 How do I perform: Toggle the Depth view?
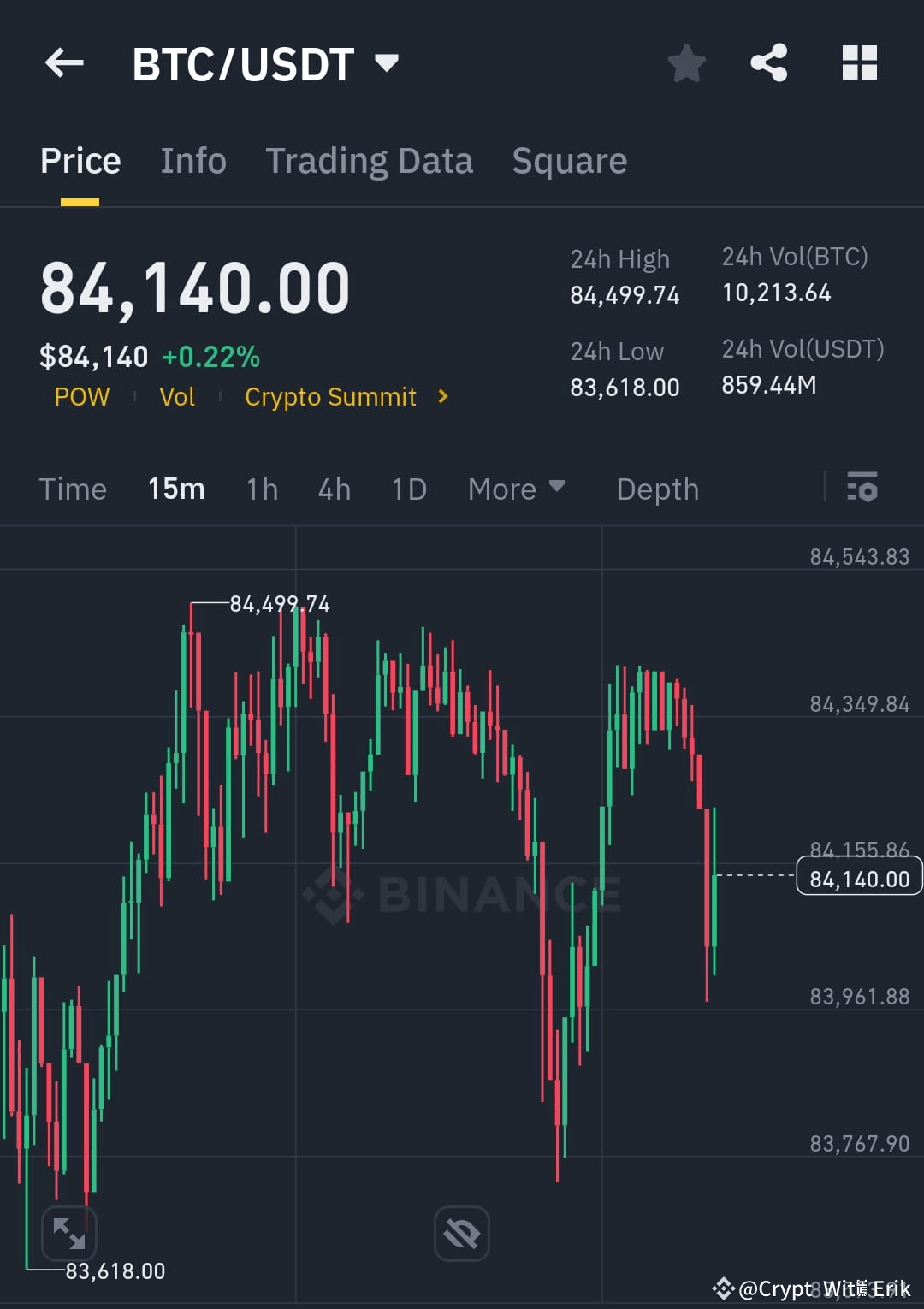click(657, 489)
